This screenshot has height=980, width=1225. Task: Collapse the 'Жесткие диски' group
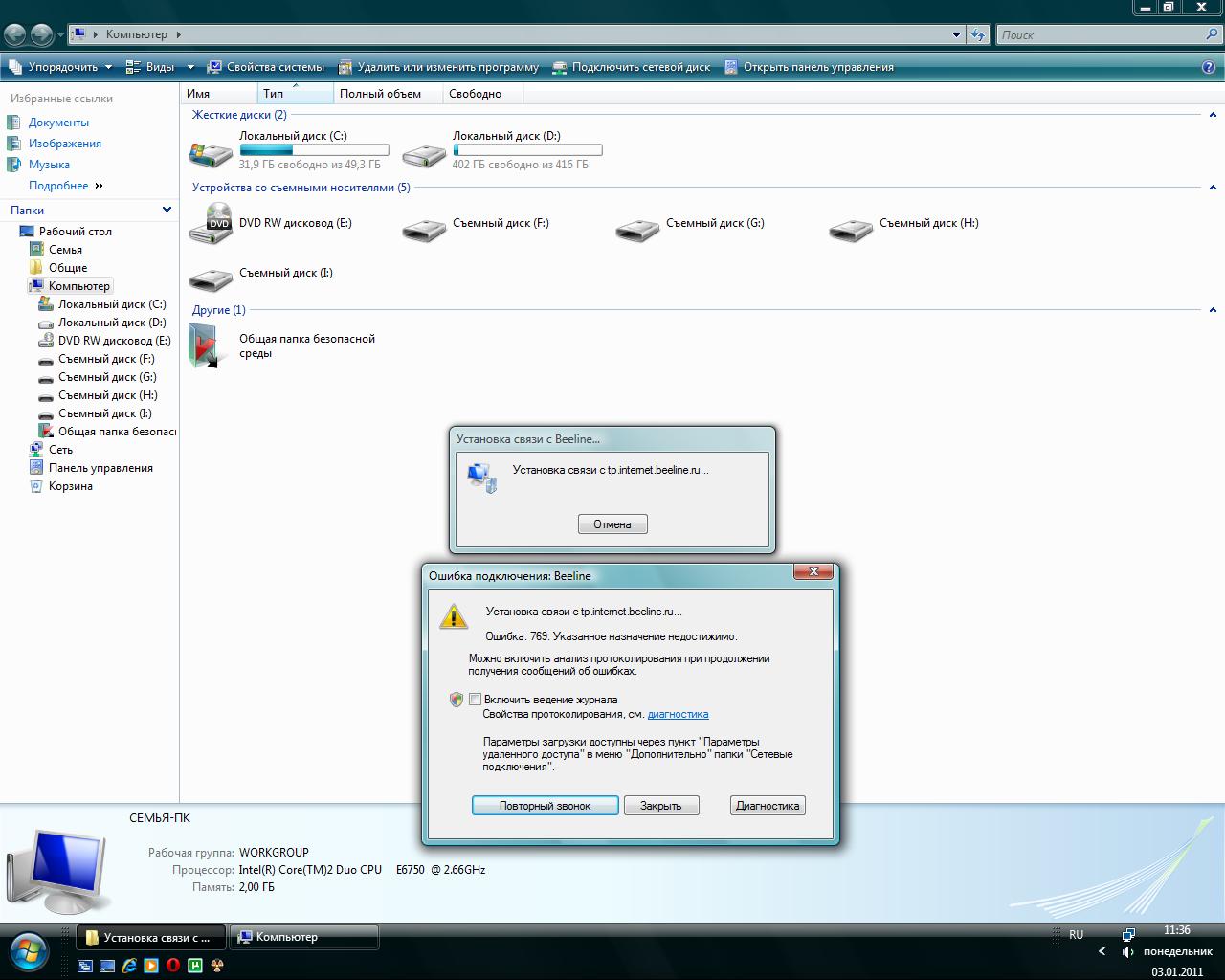pos(1213,115)
